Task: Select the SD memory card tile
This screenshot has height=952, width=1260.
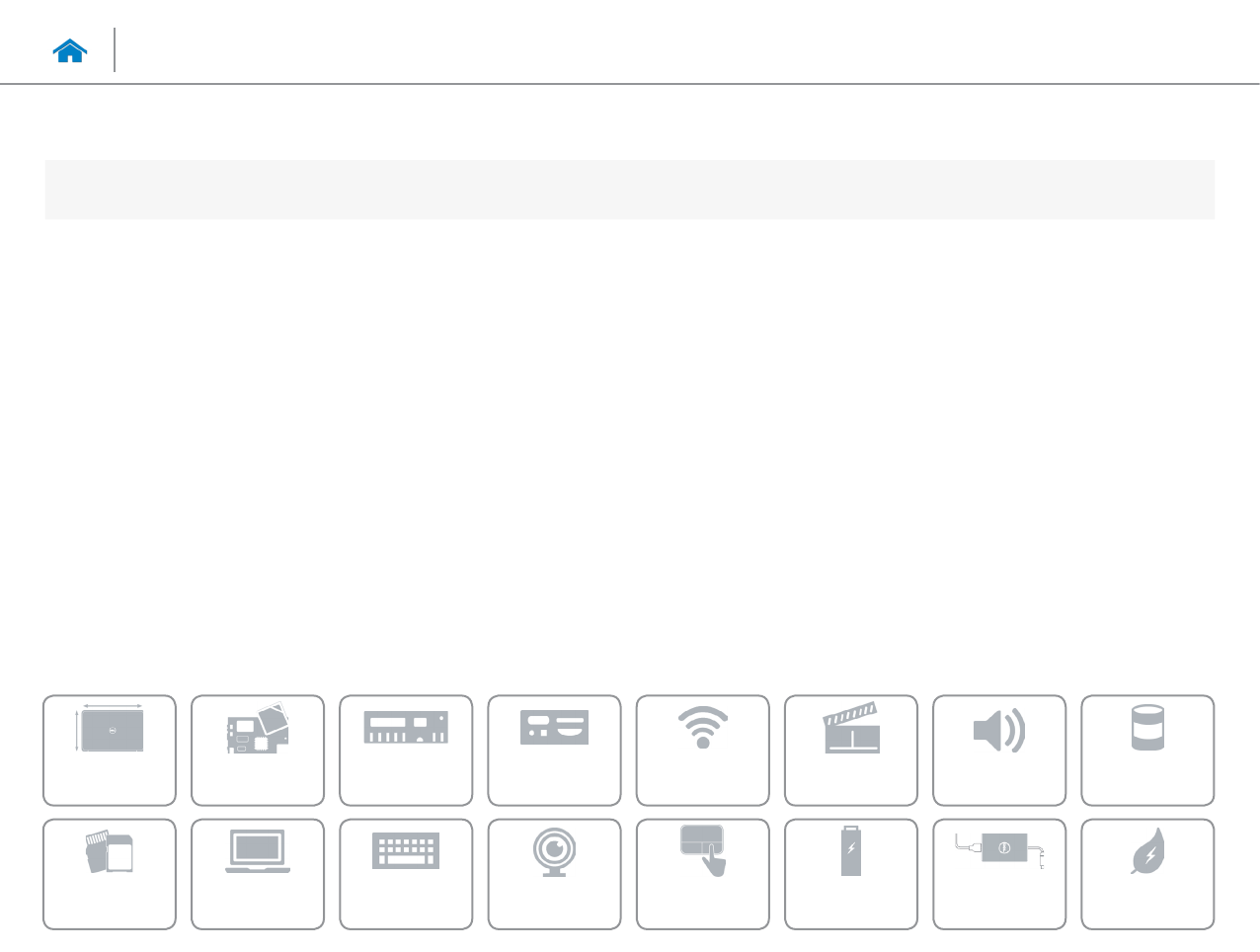Action: 110,874
